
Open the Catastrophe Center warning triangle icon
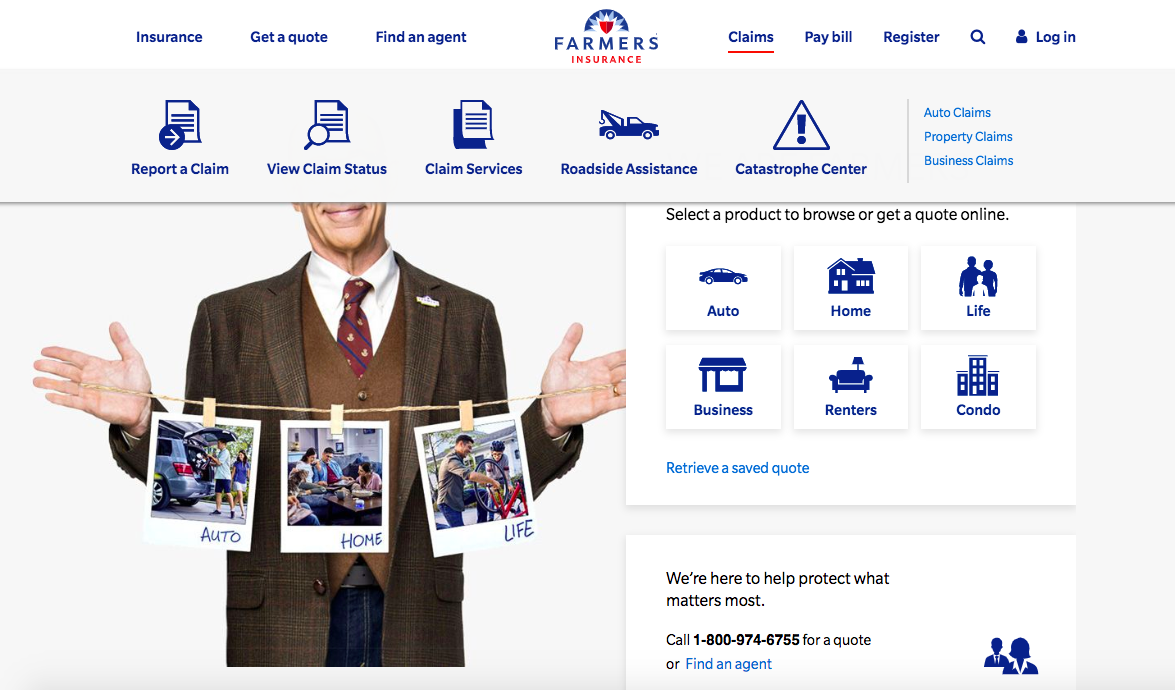coord(801,124)
